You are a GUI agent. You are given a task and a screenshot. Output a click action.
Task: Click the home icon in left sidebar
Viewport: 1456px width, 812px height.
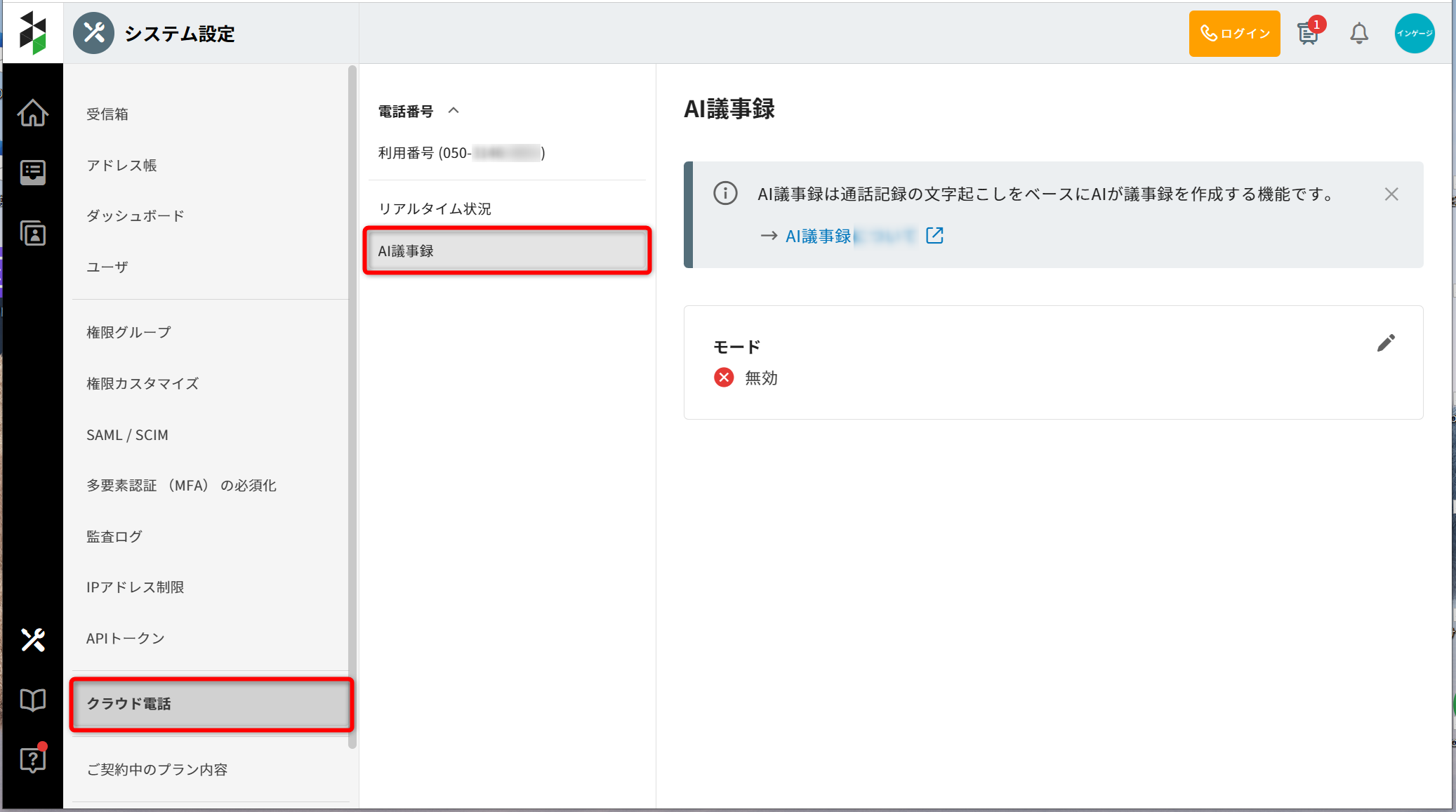pyautogui.click(x=33, y=113)
